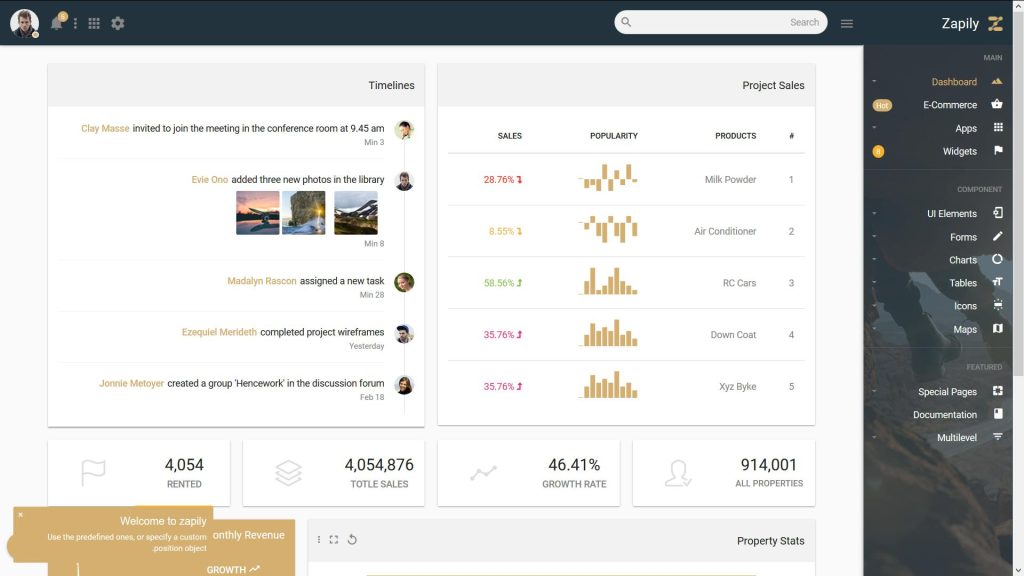Image resolution: width=1024 pixels, height=576 pixels.
Task: Open the notifications bell icon
Action: coord(57,23)
